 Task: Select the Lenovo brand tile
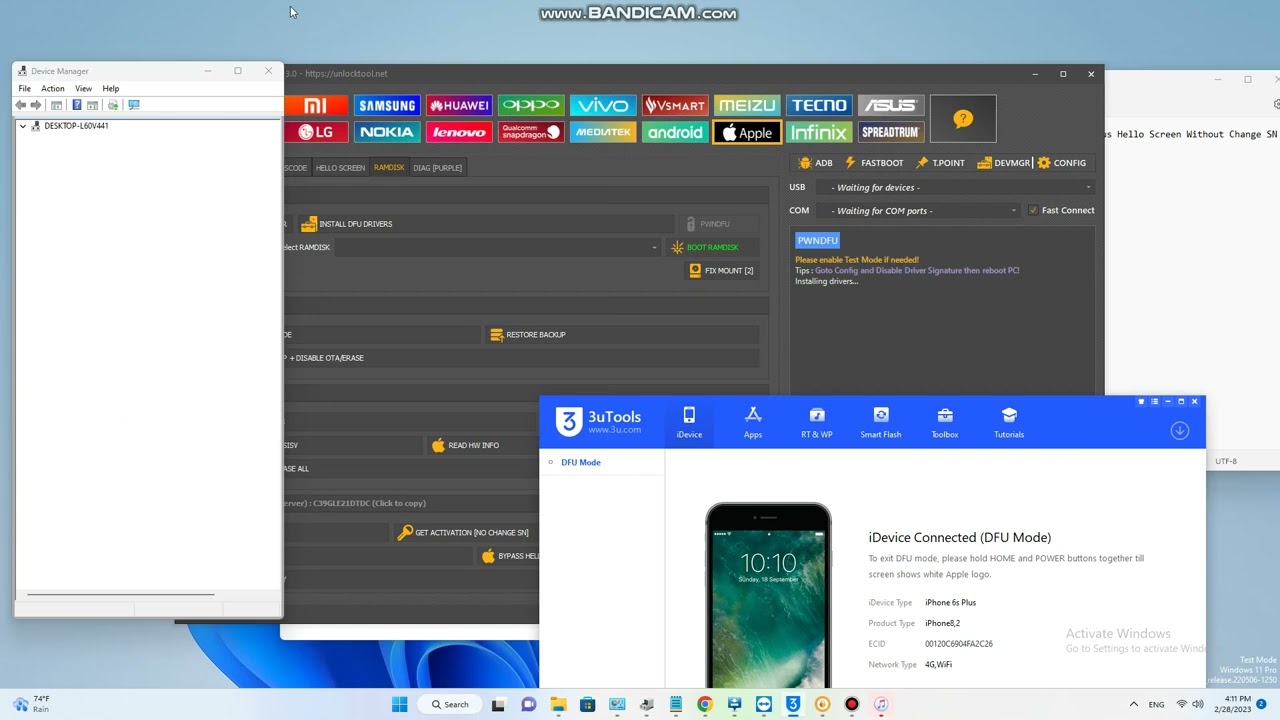point(459,132)
